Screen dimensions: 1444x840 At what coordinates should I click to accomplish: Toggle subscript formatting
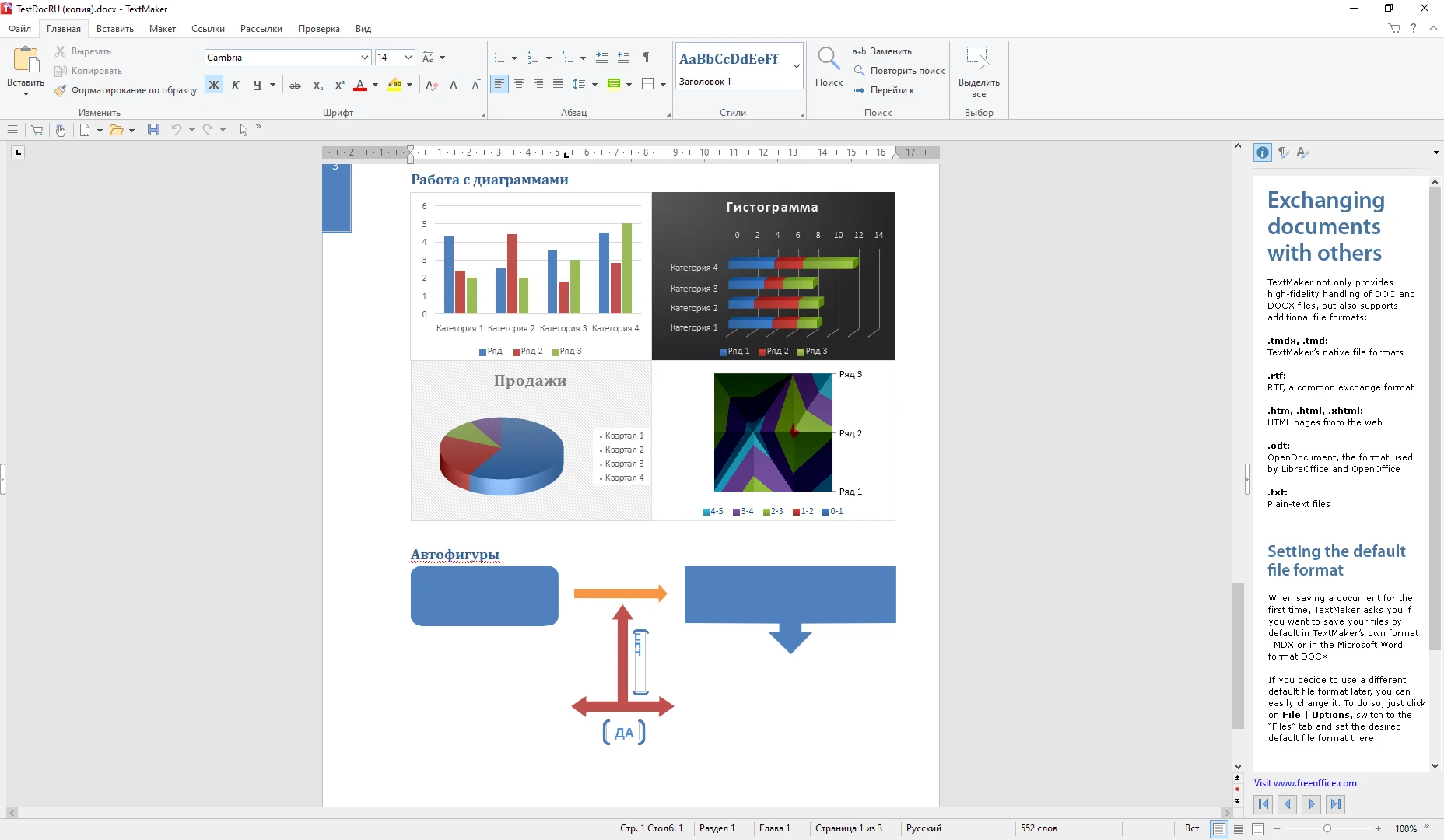click(x=317, y=85)
